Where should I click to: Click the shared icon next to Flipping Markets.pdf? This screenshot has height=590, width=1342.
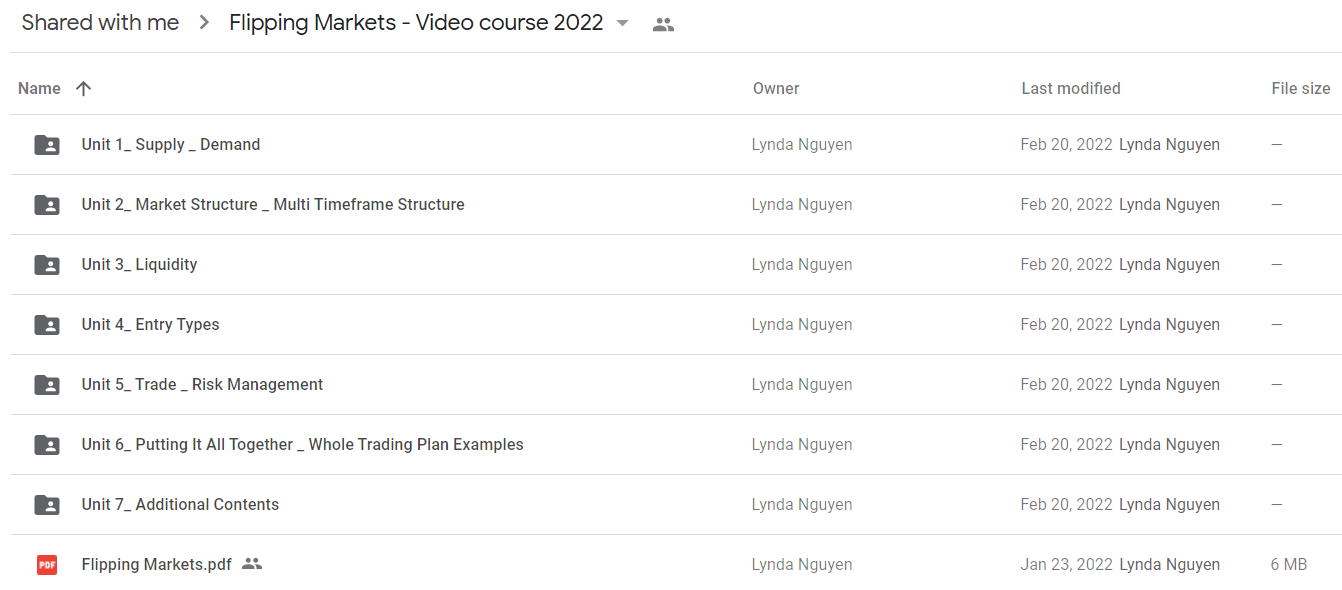coord(252,564)
